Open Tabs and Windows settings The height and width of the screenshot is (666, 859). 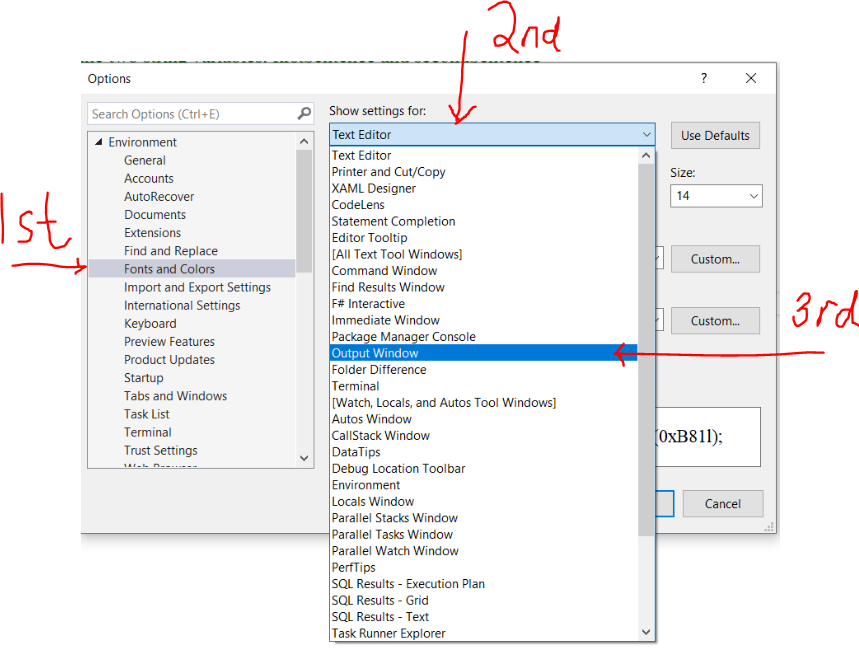point(175,395)
